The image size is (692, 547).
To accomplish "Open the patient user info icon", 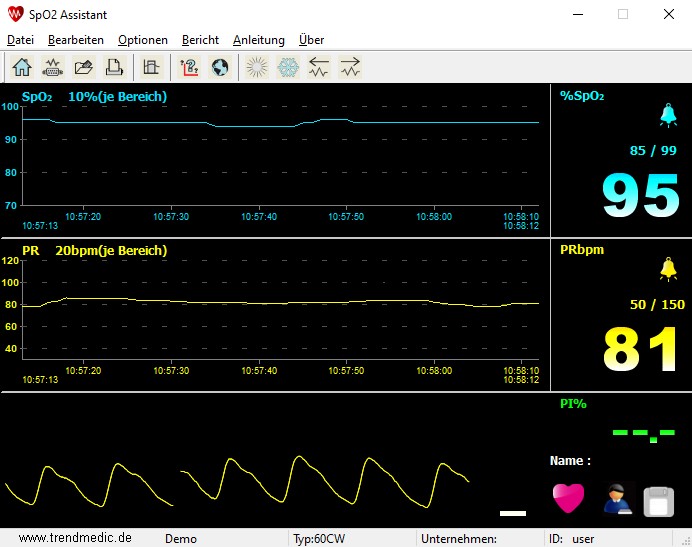I will click(x=617, y=499).
